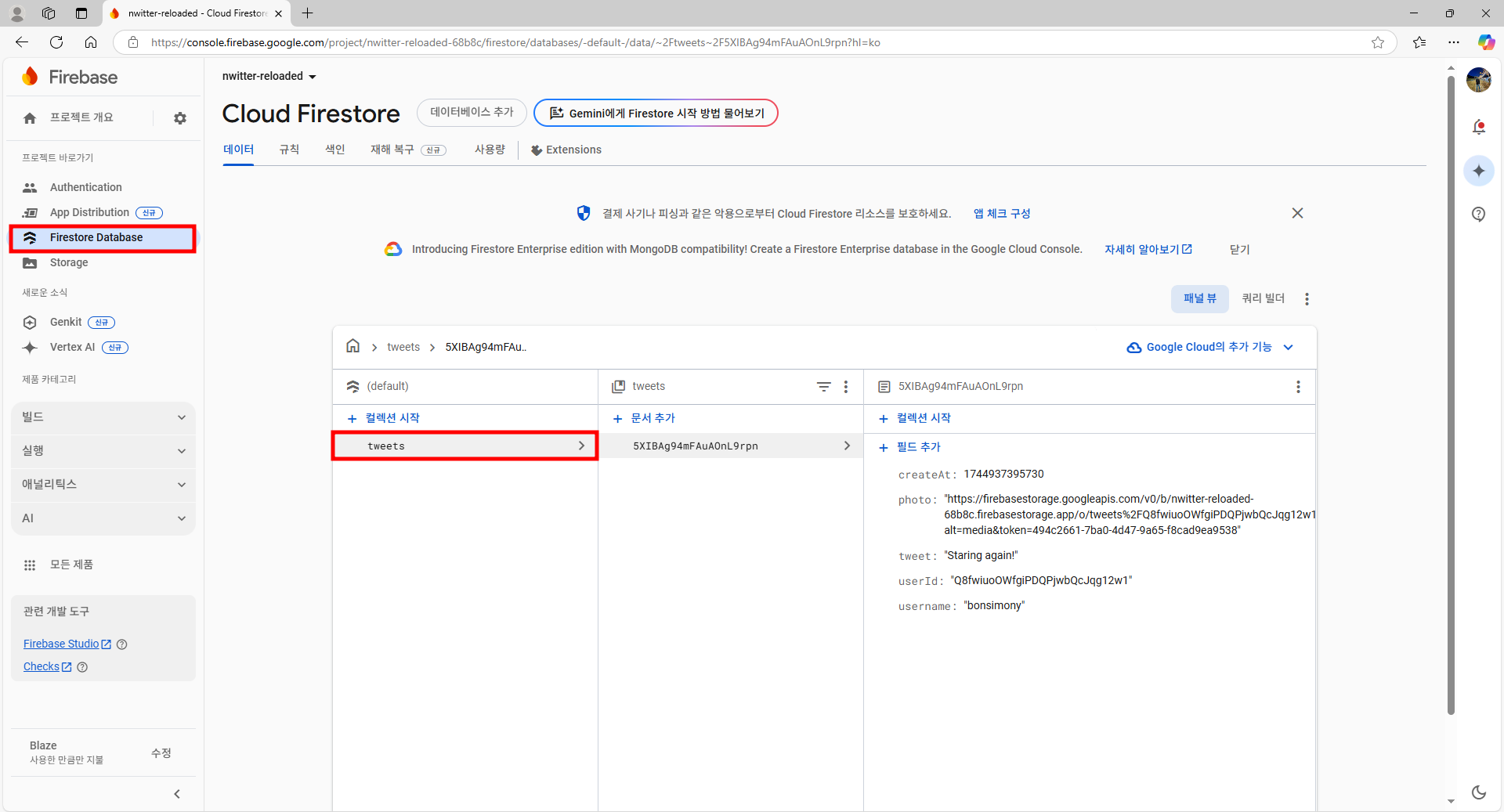Click the breadcrumb home icon
This screenshot has height=812, width=1504.
tap(353, 346)
